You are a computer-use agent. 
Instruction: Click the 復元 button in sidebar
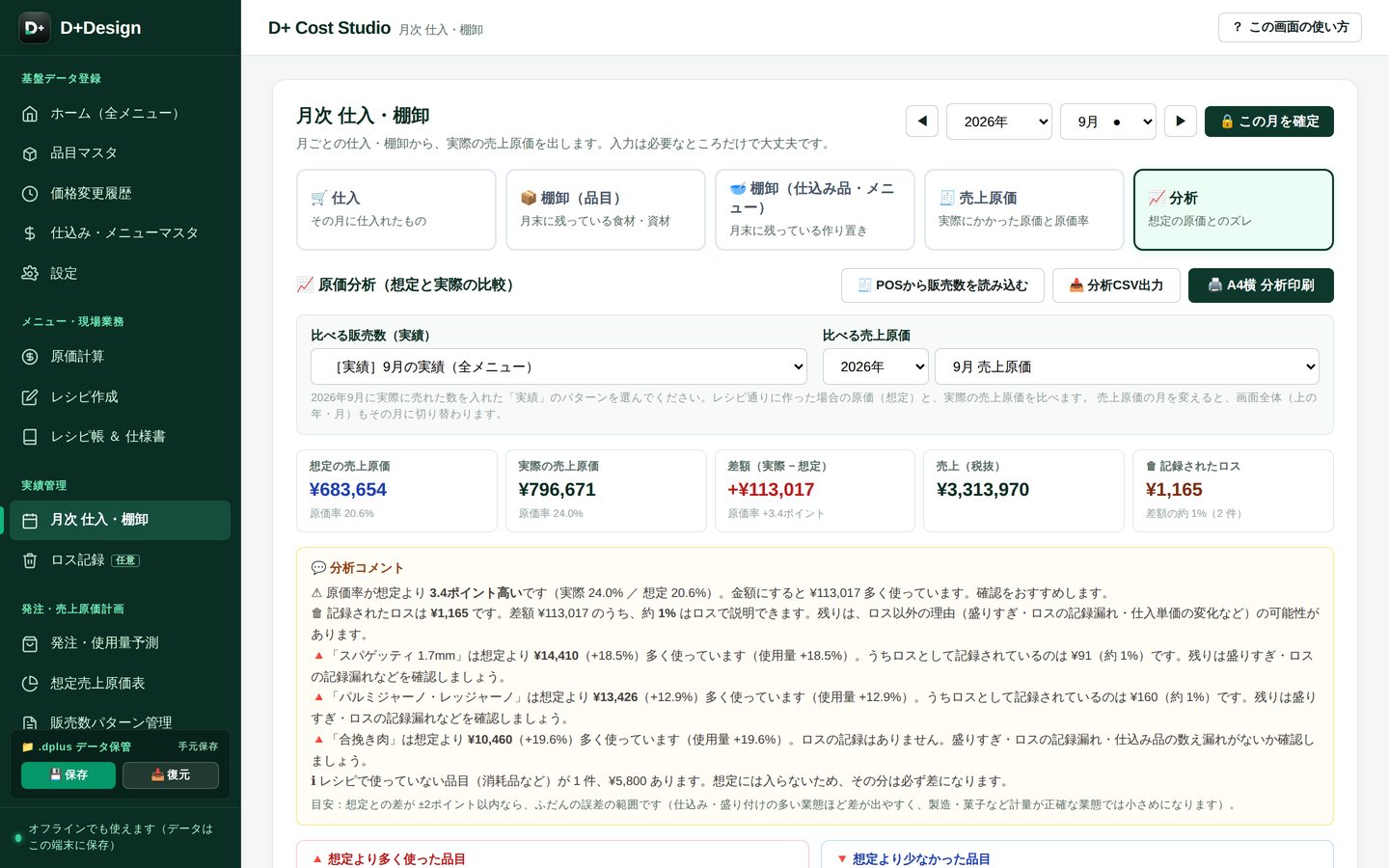tap(171, 775)
